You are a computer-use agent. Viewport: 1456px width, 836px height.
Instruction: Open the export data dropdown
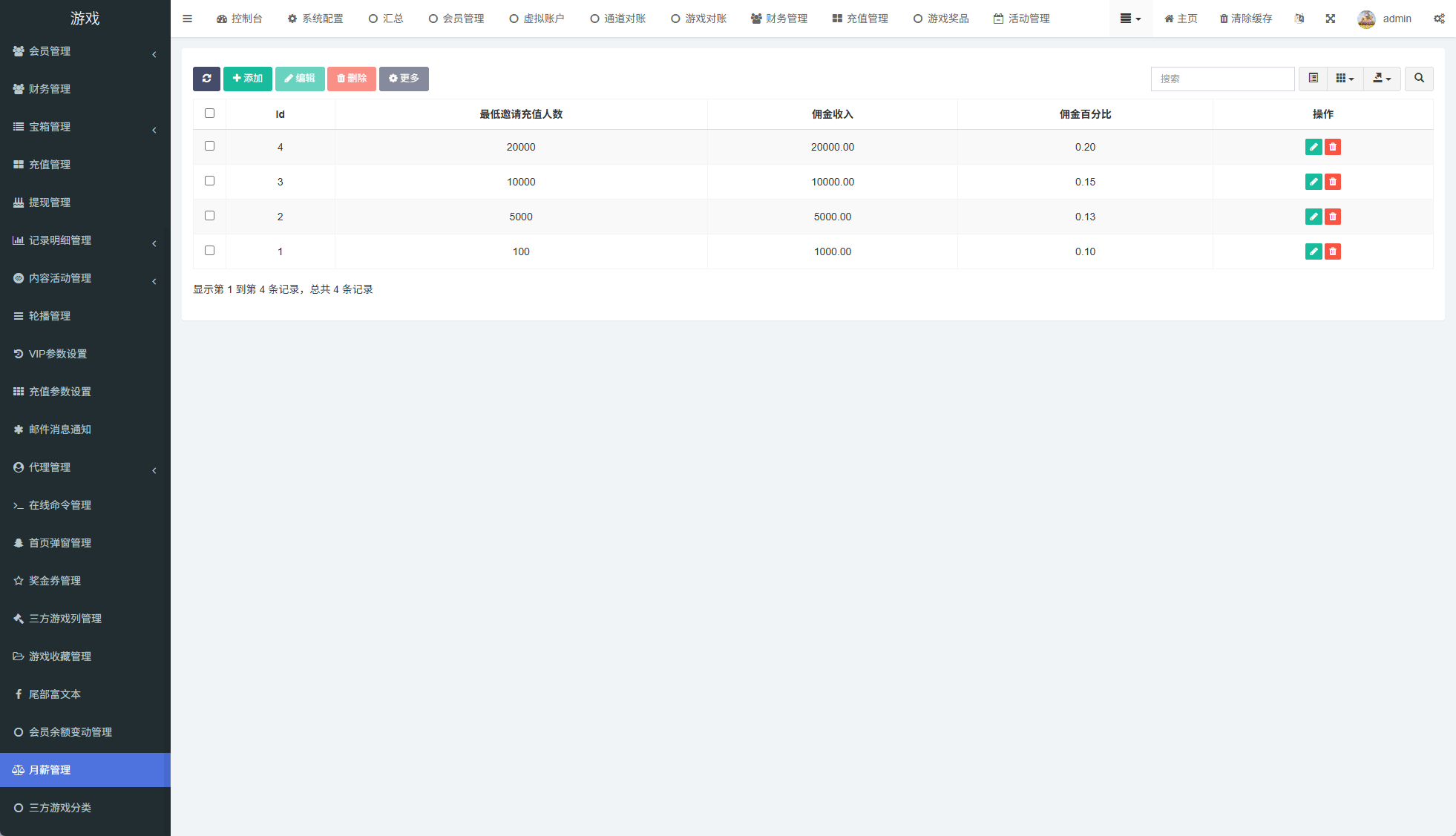pyautogui.click(x=1381, y=79)
